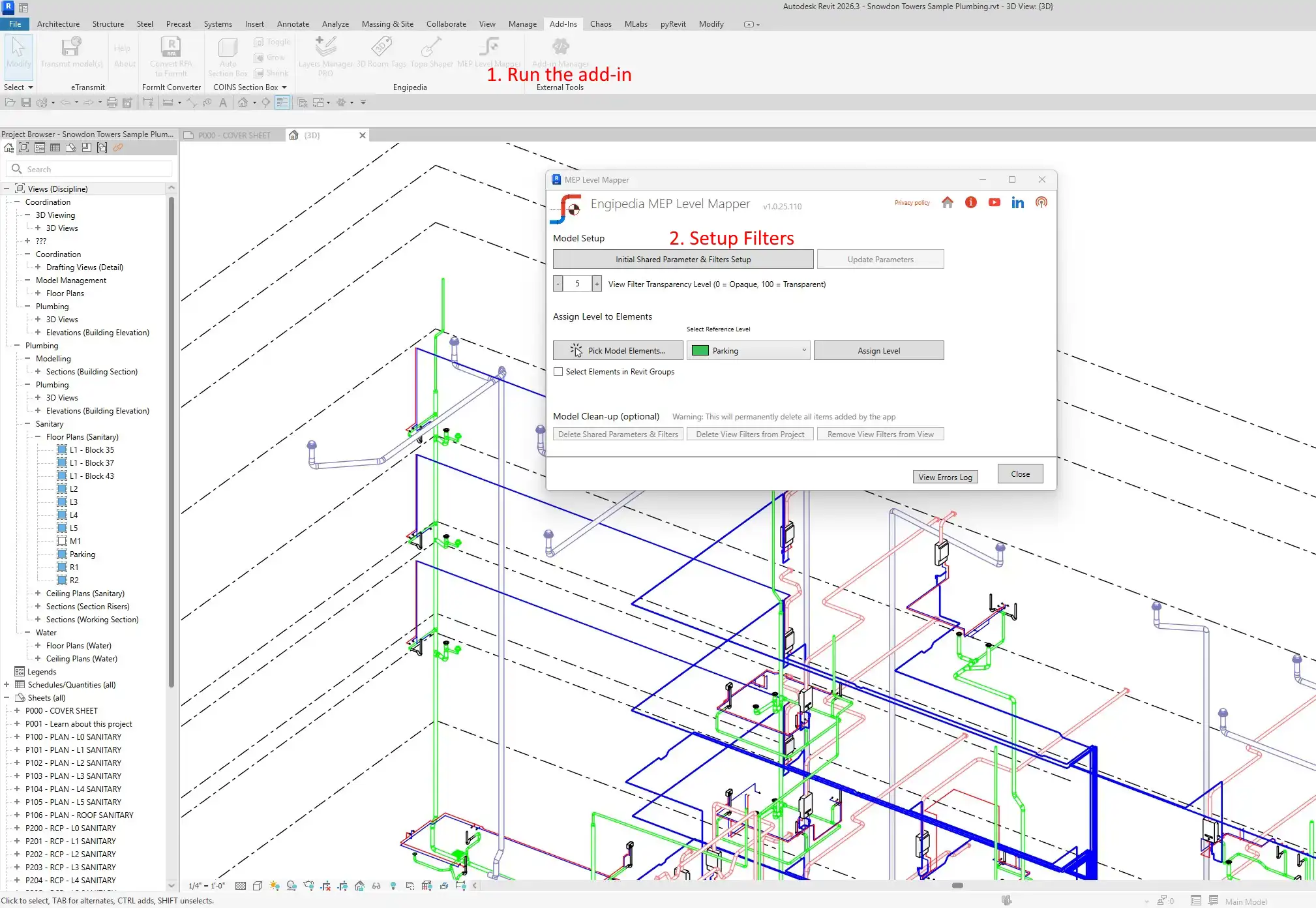The height and width of the screenshot is (908, 1316).
Task: Click the Visual Style cube icon
Action: click(258, 886)
